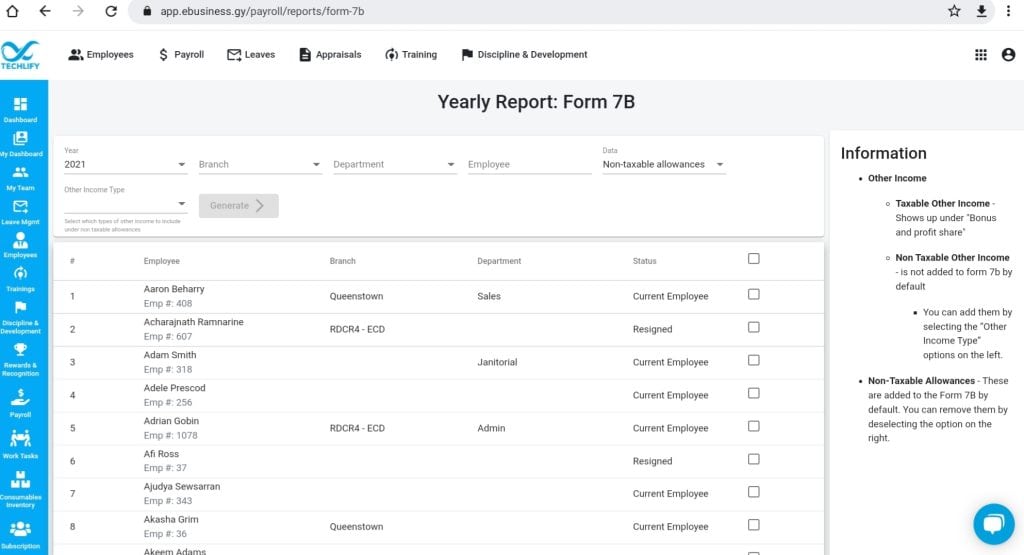Open Consumables Inventory sidebar icon
The width and height of the screenshot is (1024, 555).
click(20, 488)
